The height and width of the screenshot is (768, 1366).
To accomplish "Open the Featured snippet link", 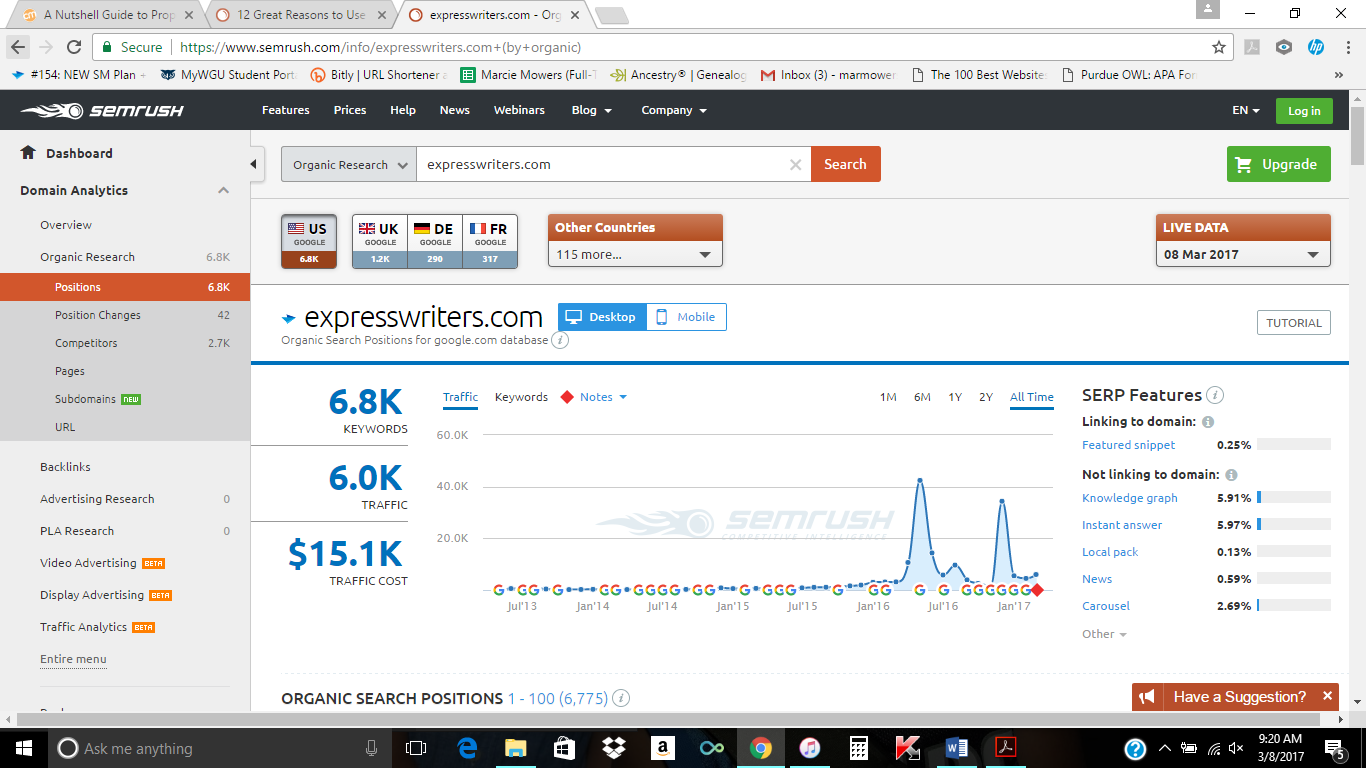I will click(1129, 445).
